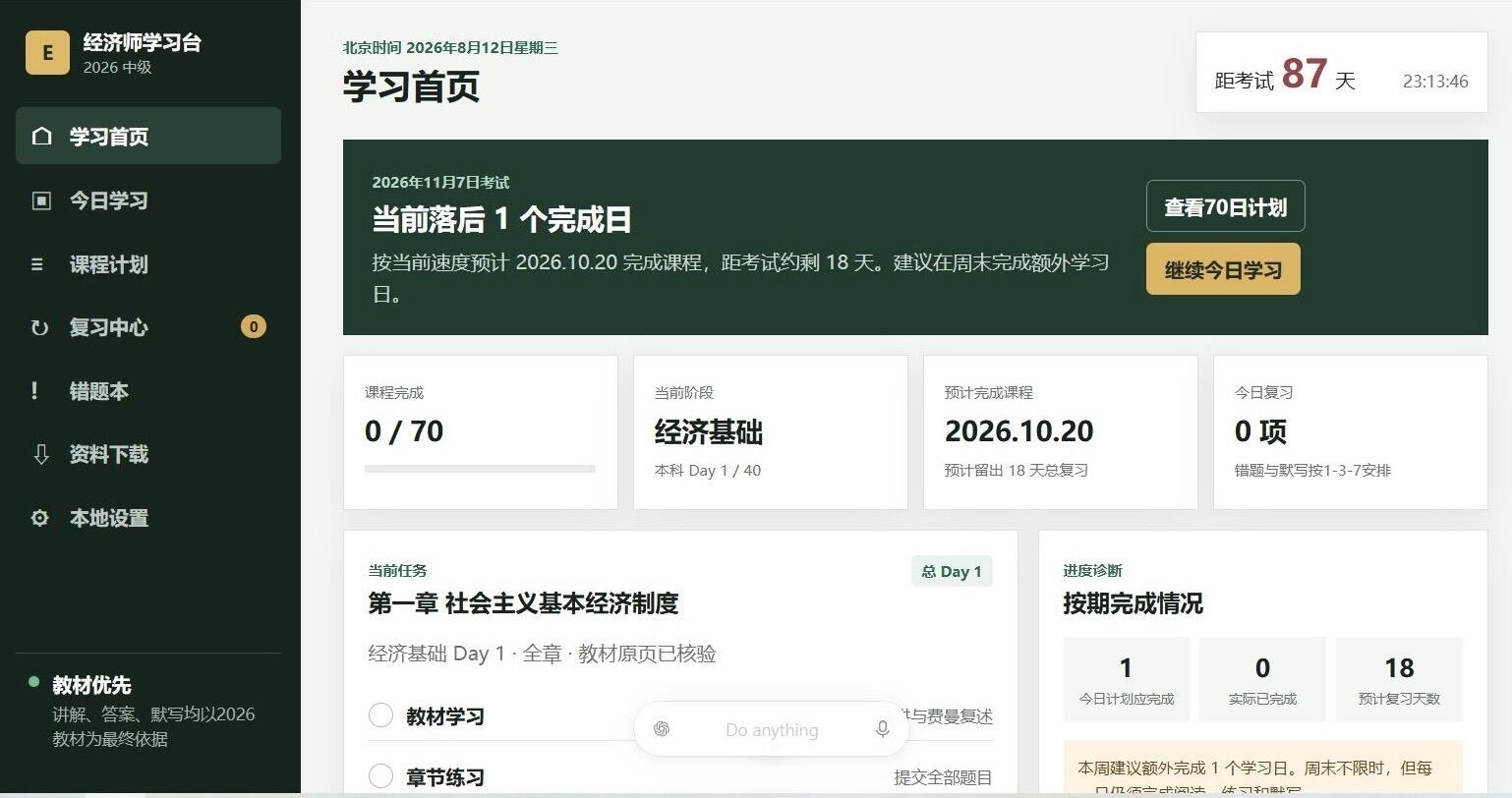Open 本地设置 in the sidebar
Viewport: 1512px width, 798px height.
tap(148, 518)
